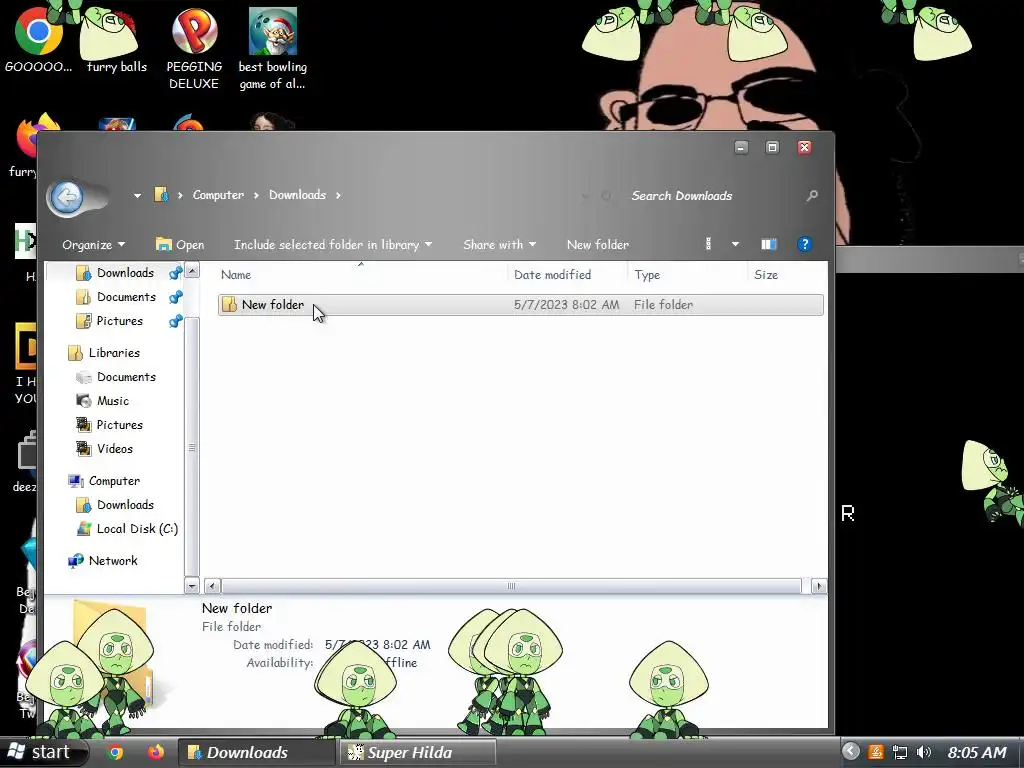Open Documents library in sidebar

point(126,377)
